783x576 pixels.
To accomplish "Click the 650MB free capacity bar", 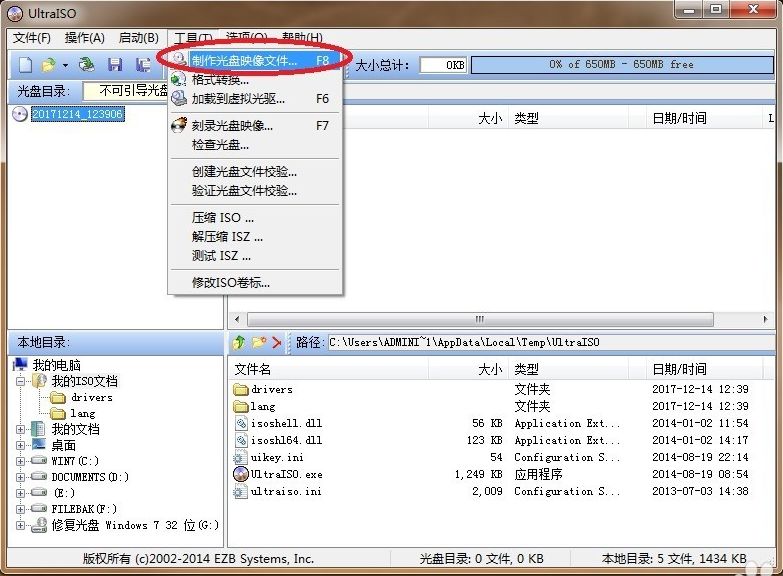I will pos(622,64).
